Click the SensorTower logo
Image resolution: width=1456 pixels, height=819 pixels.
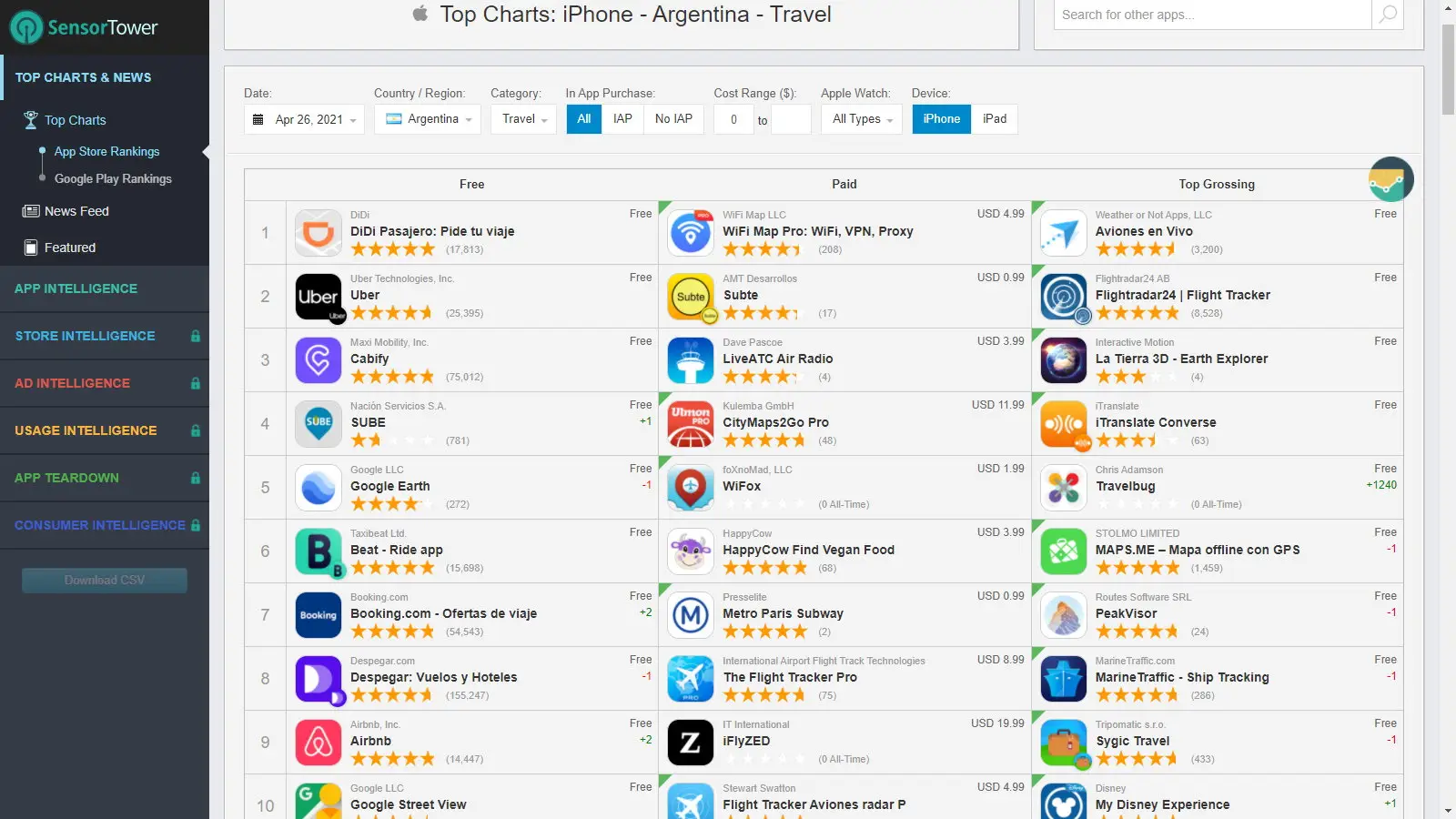tap(84, 27)
